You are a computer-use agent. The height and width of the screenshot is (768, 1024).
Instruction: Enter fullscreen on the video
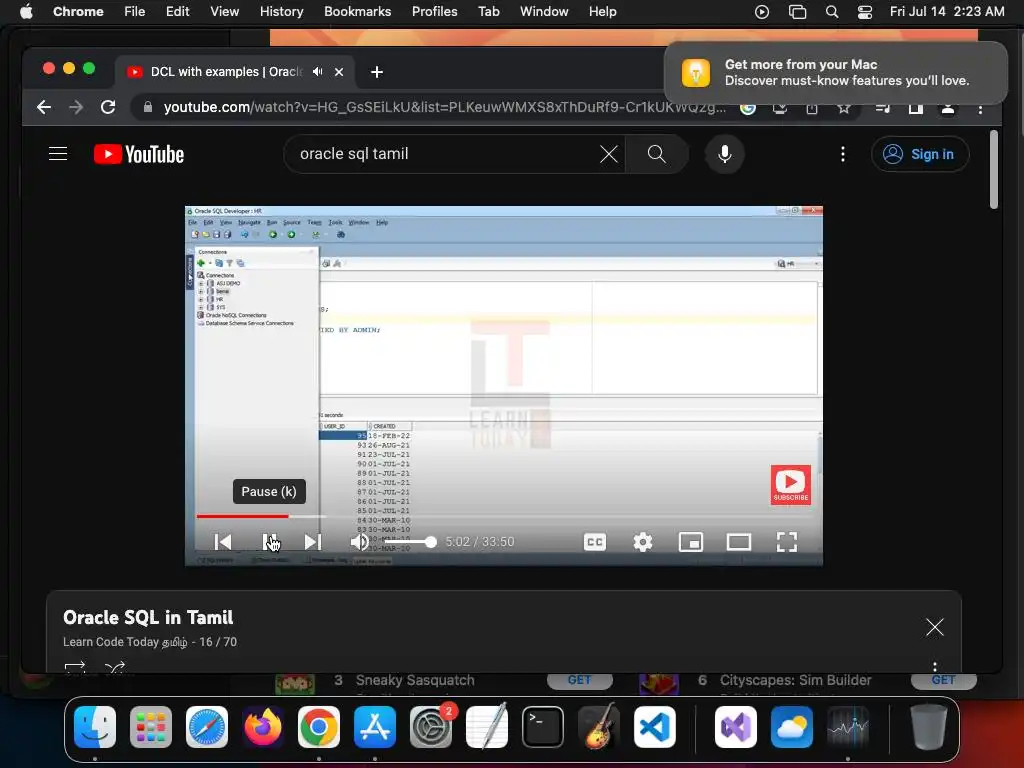point(787,541)
